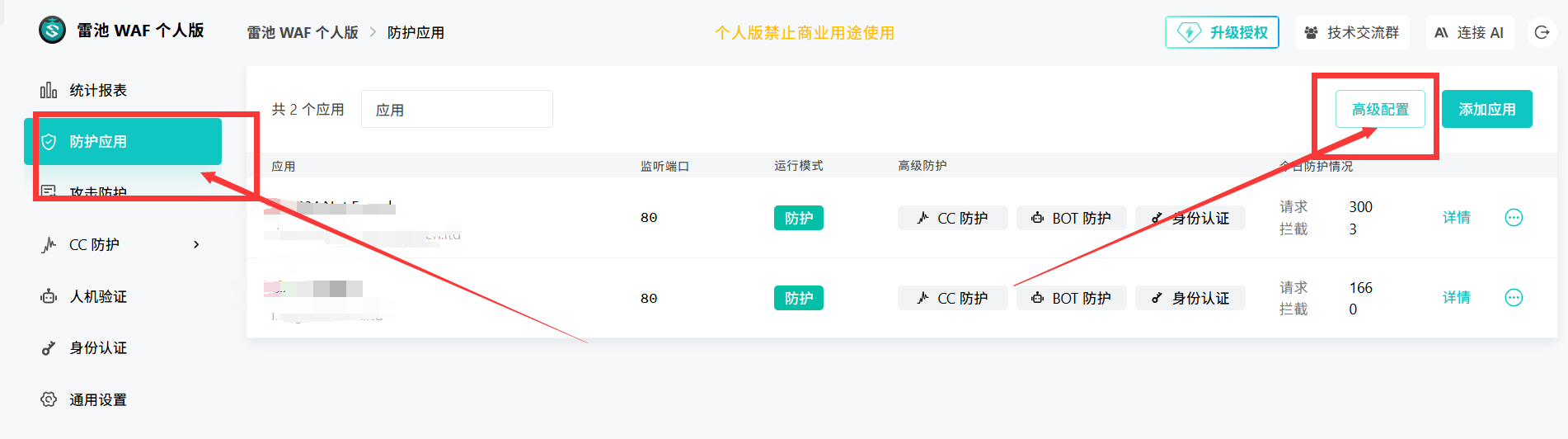Screen dimensions: 1568x439
Task: Focus the 应用 search input field
Action: (457, 109)
